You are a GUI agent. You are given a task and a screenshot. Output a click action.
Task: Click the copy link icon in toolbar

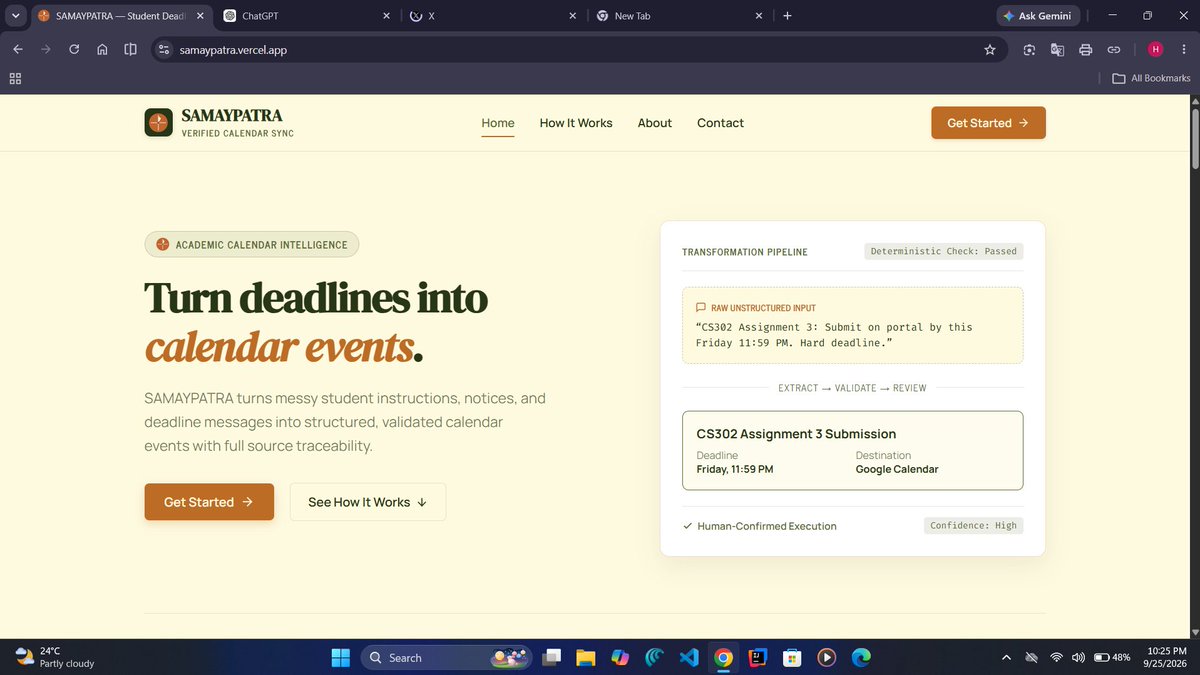[1113, 49]
